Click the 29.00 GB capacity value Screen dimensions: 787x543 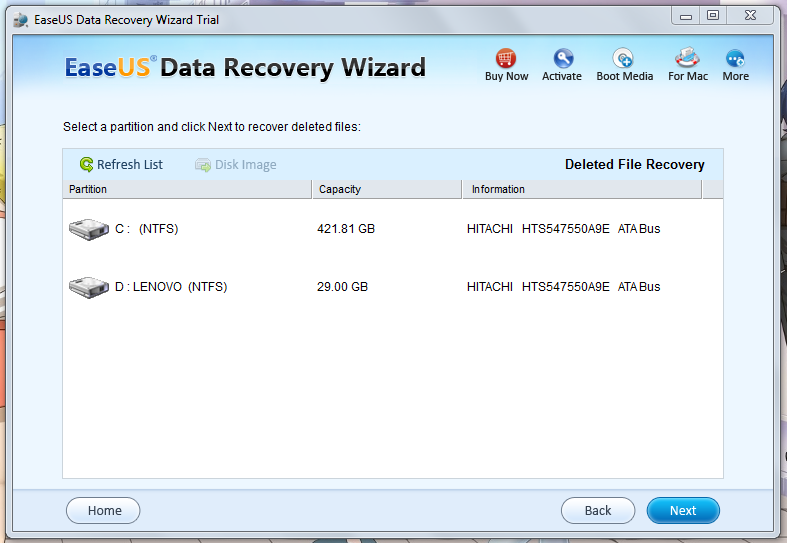pos(342,287)
